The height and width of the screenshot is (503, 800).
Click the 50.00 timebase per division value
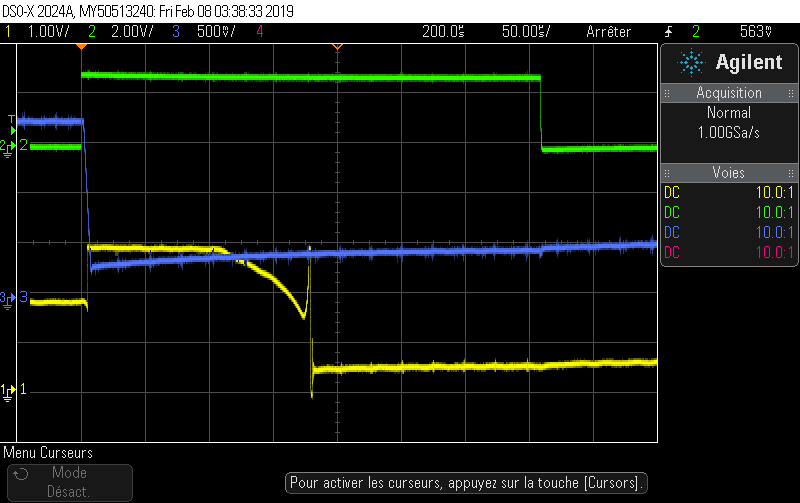point(526,32)
